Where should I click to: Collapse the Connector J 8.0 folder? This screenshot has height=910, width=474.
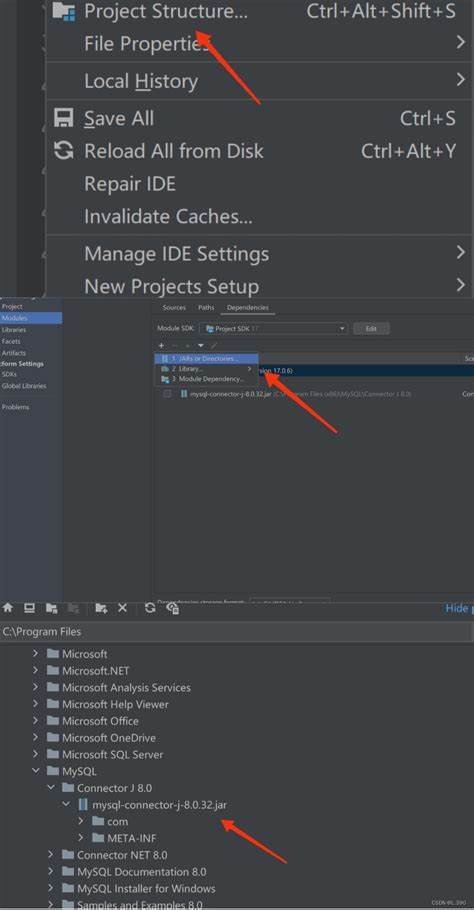(x=51, y=788)
